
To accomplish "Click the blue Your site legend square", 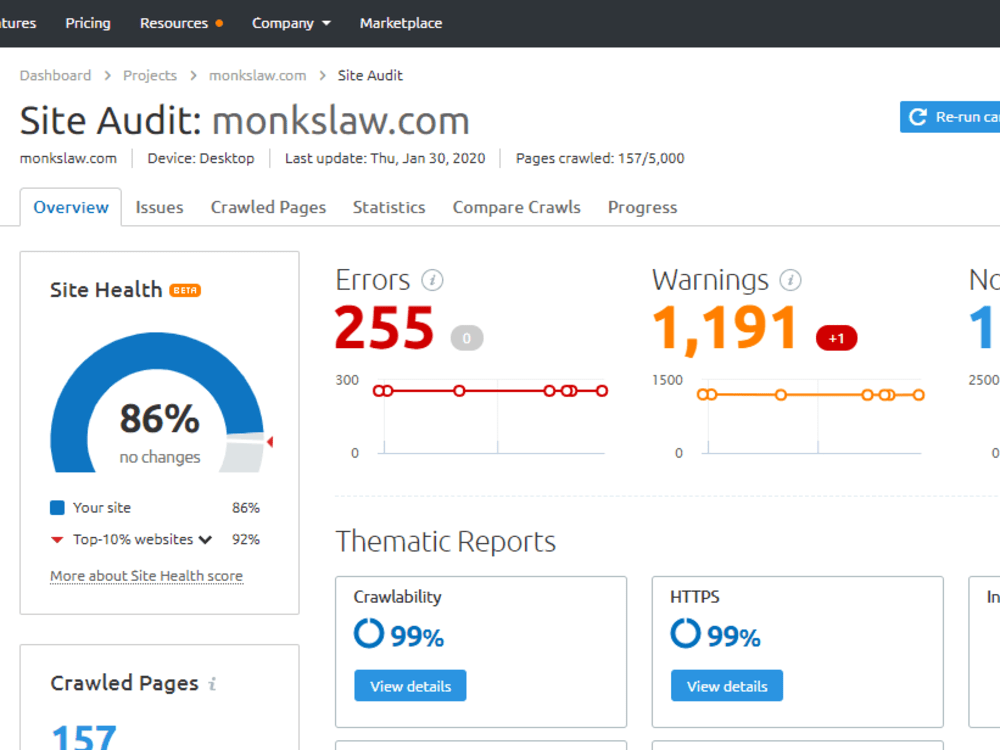I will [x=57, y=508].
